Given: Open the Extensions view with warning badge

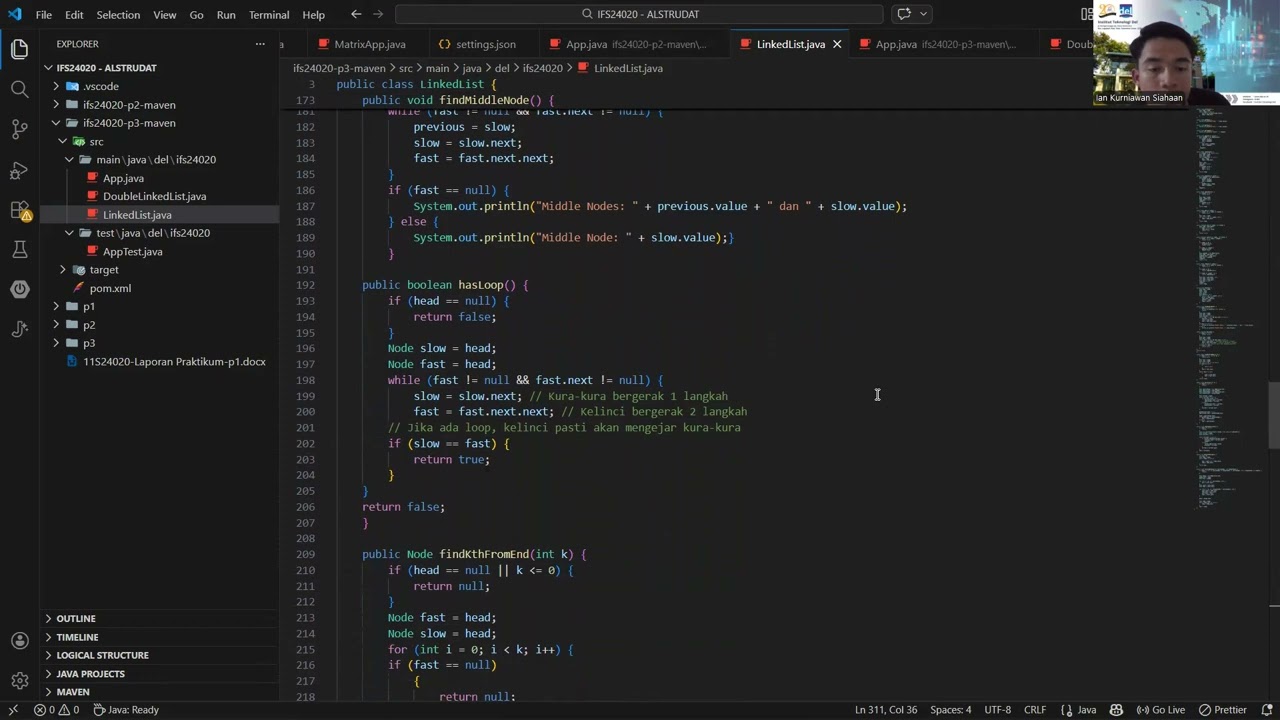Looking at the screenshot, I should click(x=19, y=210).
